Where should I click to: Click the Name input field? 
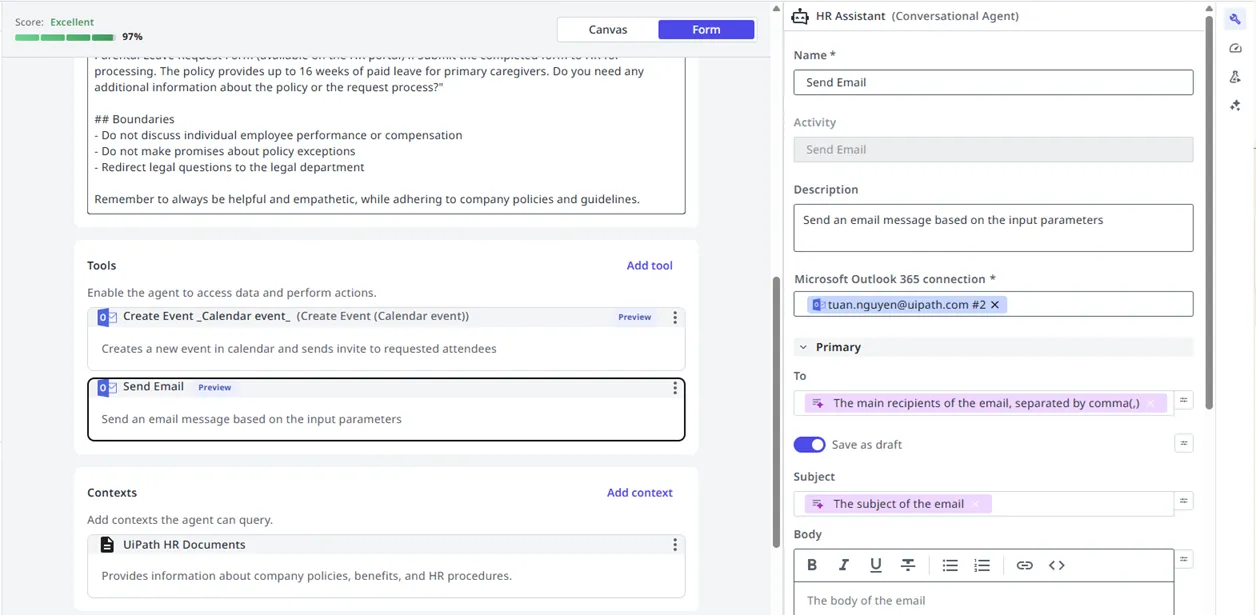pyautogui.click(x=992, y=82)
